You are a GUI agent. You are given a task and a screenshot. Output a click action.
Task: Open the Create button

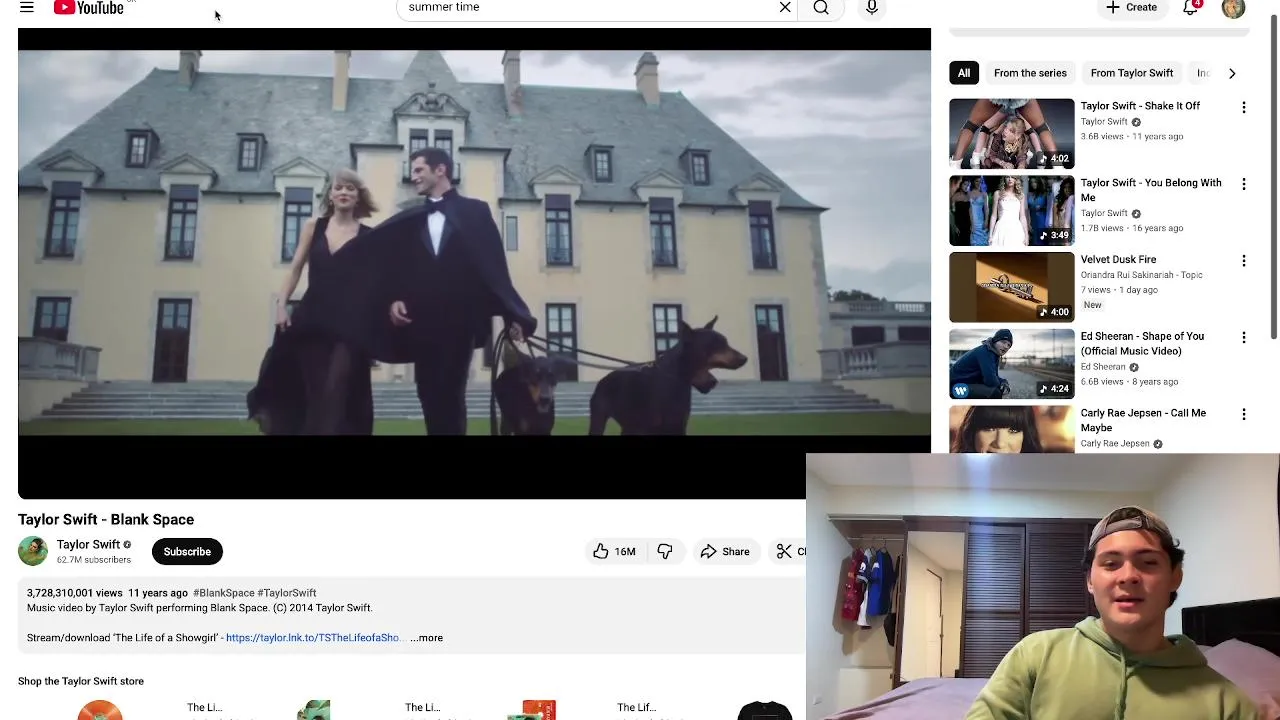coord(1131,8)
